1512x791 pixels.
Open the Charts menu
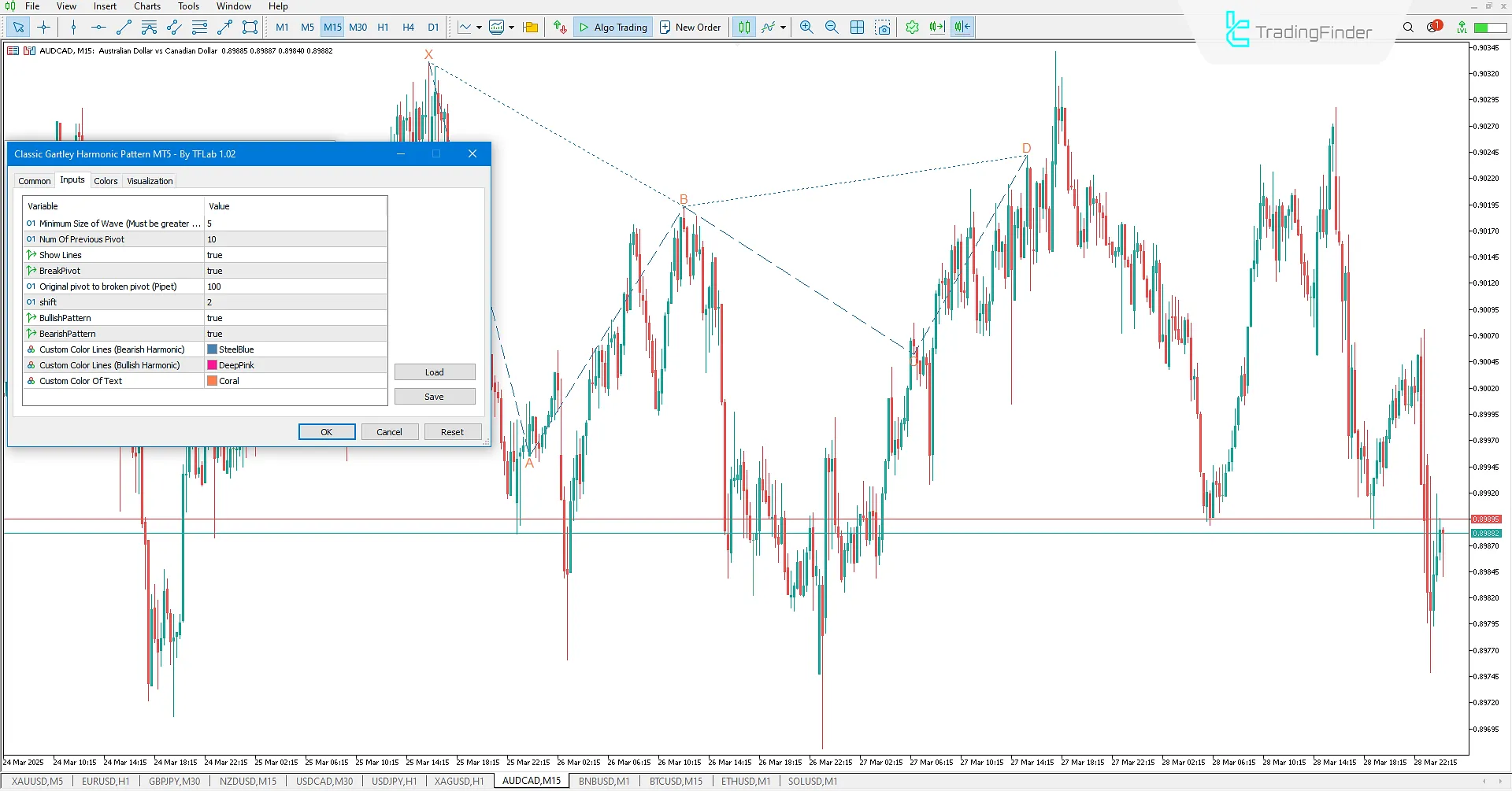point(146,6)
